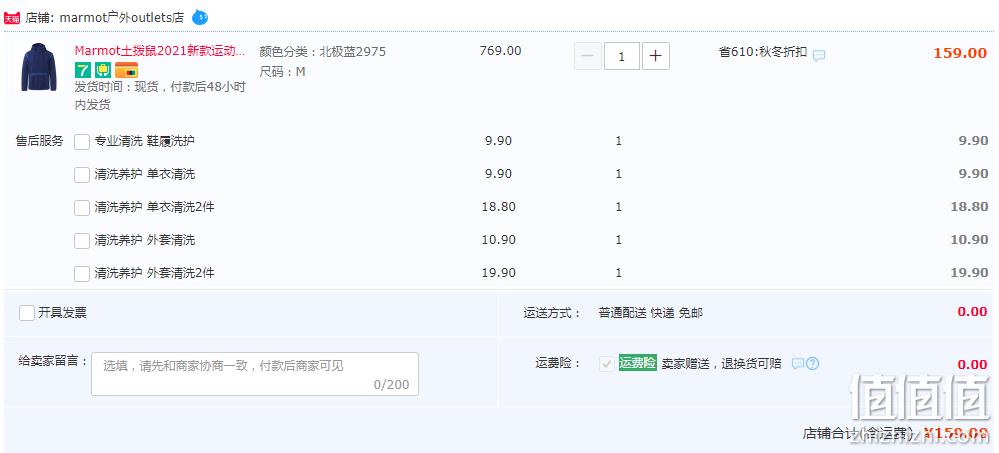Viewport: 999px width, 453px height.
Task: Click the orange 159.00 item subtotal
Action: 960,53
